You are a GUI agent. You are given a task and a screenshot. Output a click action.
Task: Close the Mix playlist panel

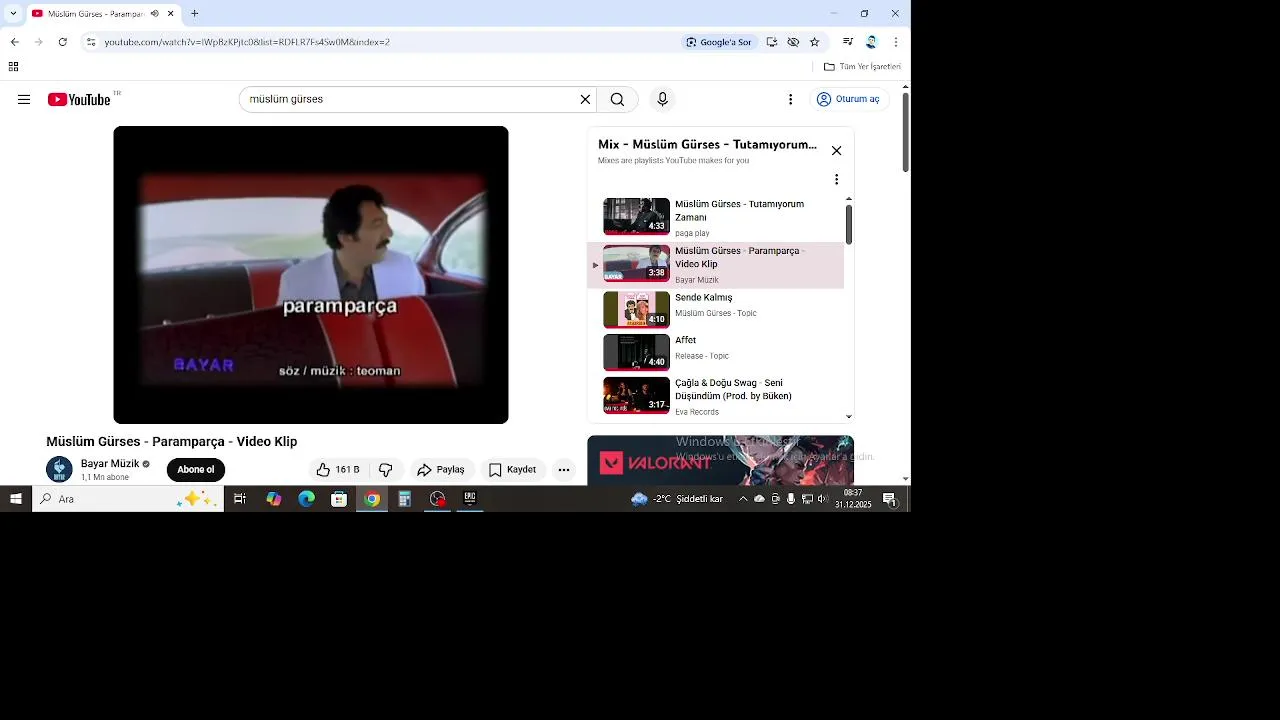click(x=836, y=151)
